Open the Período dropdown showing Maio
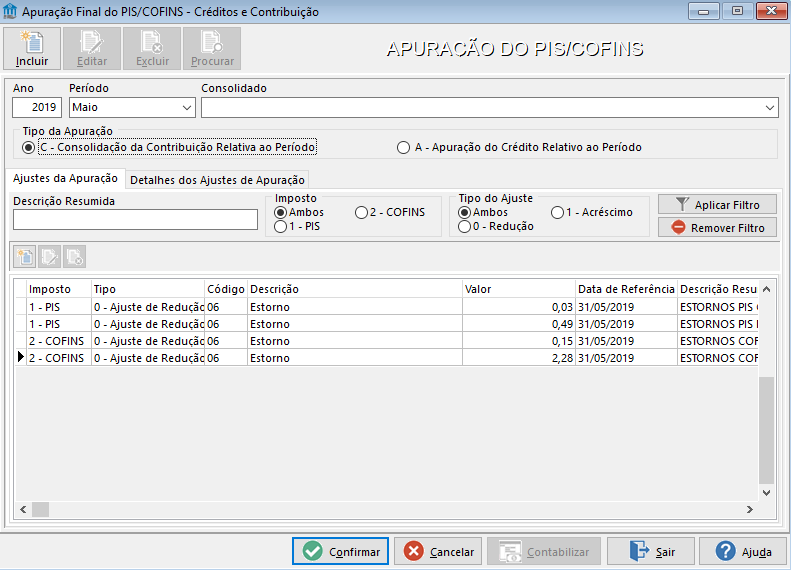Image resolution: width=791 pixels, height=570 pixels. pyautogui.click(x=132, y=107)
